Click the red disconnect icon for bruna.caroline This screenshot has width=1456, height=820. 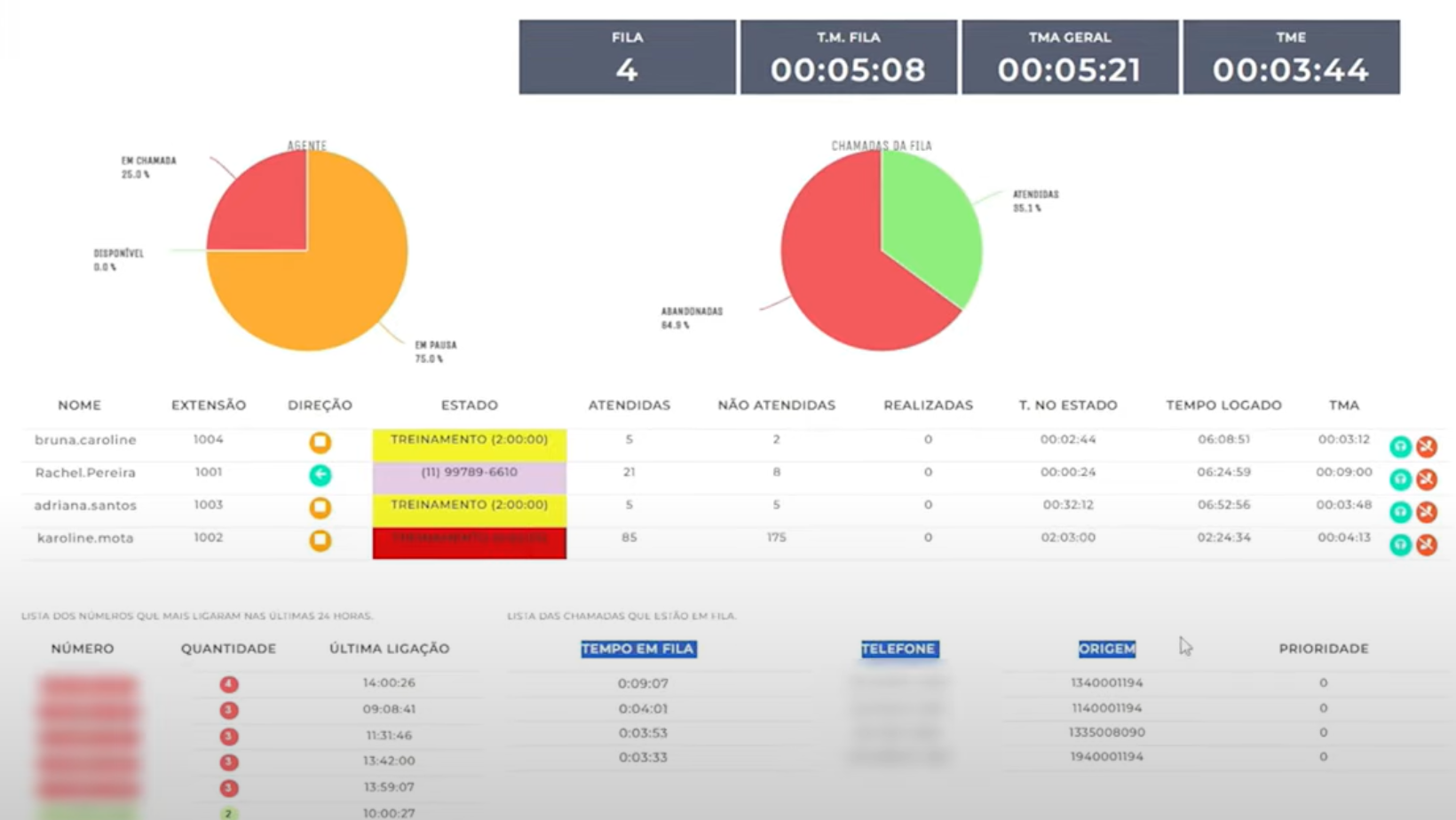click(1428, 447)
